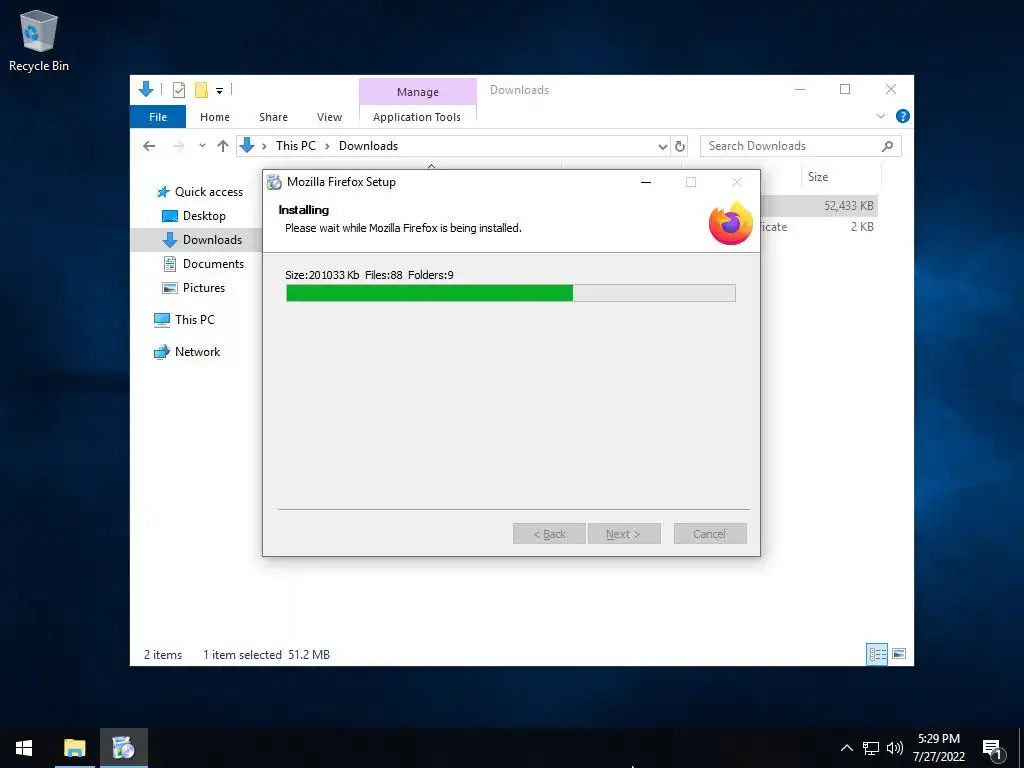The height and width of the screenshot is (768, 1024).
Task: Go back with the back arrow
Action: [x=150, y=146]
